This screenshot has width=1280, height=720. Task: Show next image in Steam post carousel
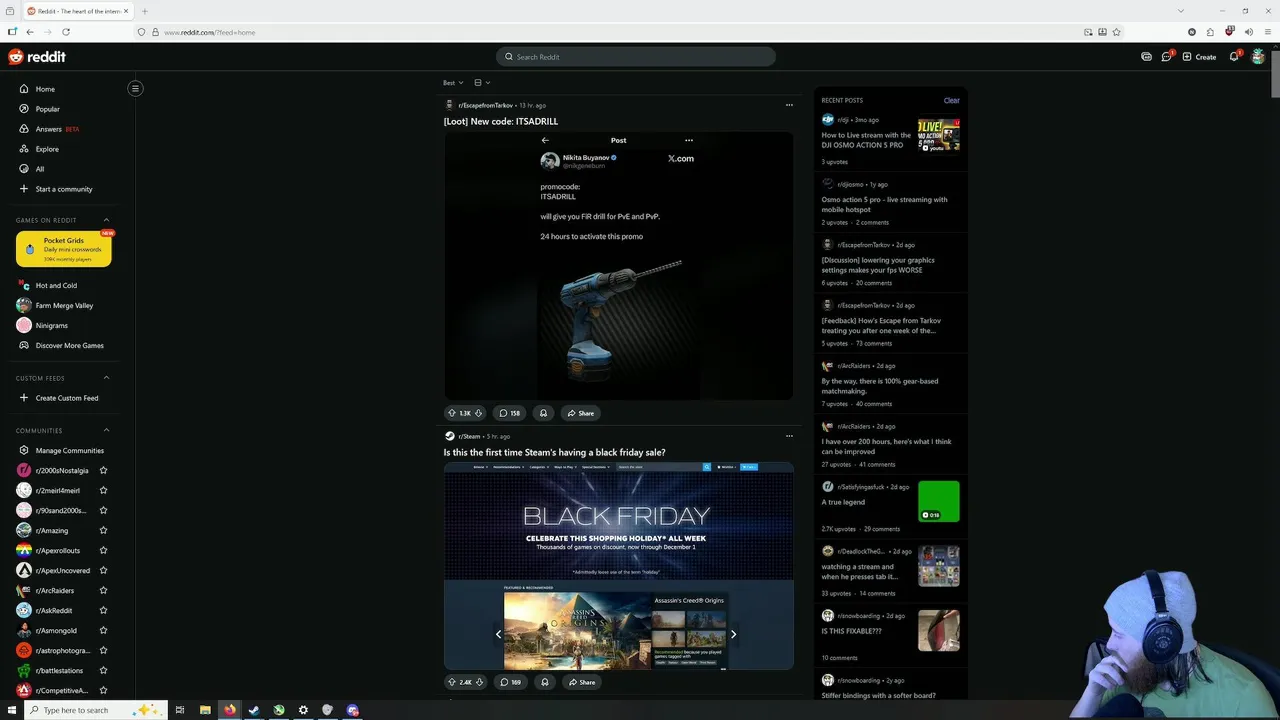click(733, 634)
